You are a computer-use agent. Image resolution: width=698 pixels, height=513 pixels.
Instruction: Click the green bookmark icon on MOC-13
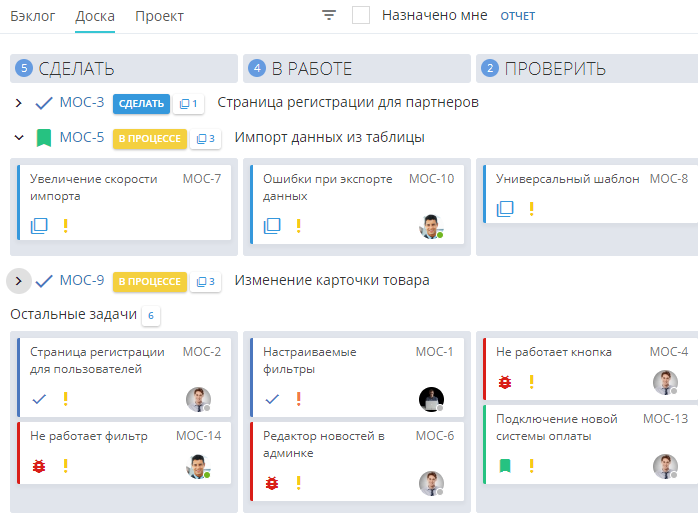[x=505, y=466]
